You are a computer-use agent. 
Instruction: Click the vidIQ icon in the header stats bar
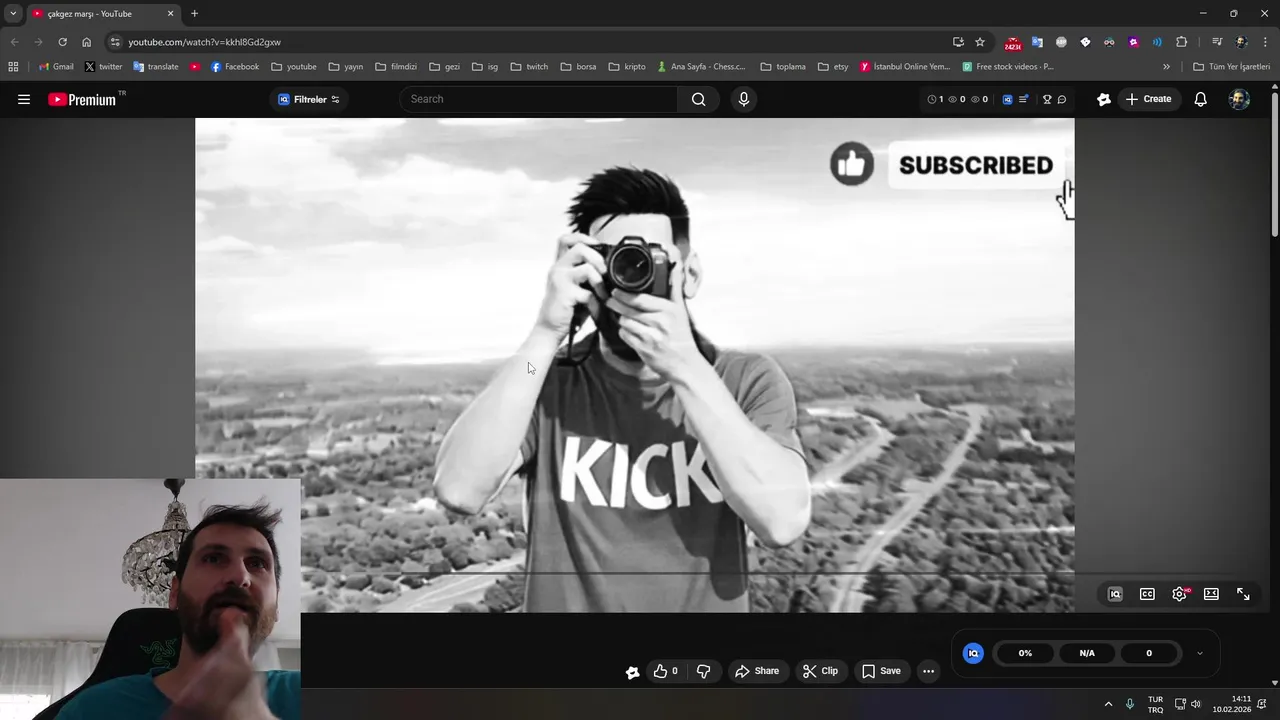tap(1007, 99)
